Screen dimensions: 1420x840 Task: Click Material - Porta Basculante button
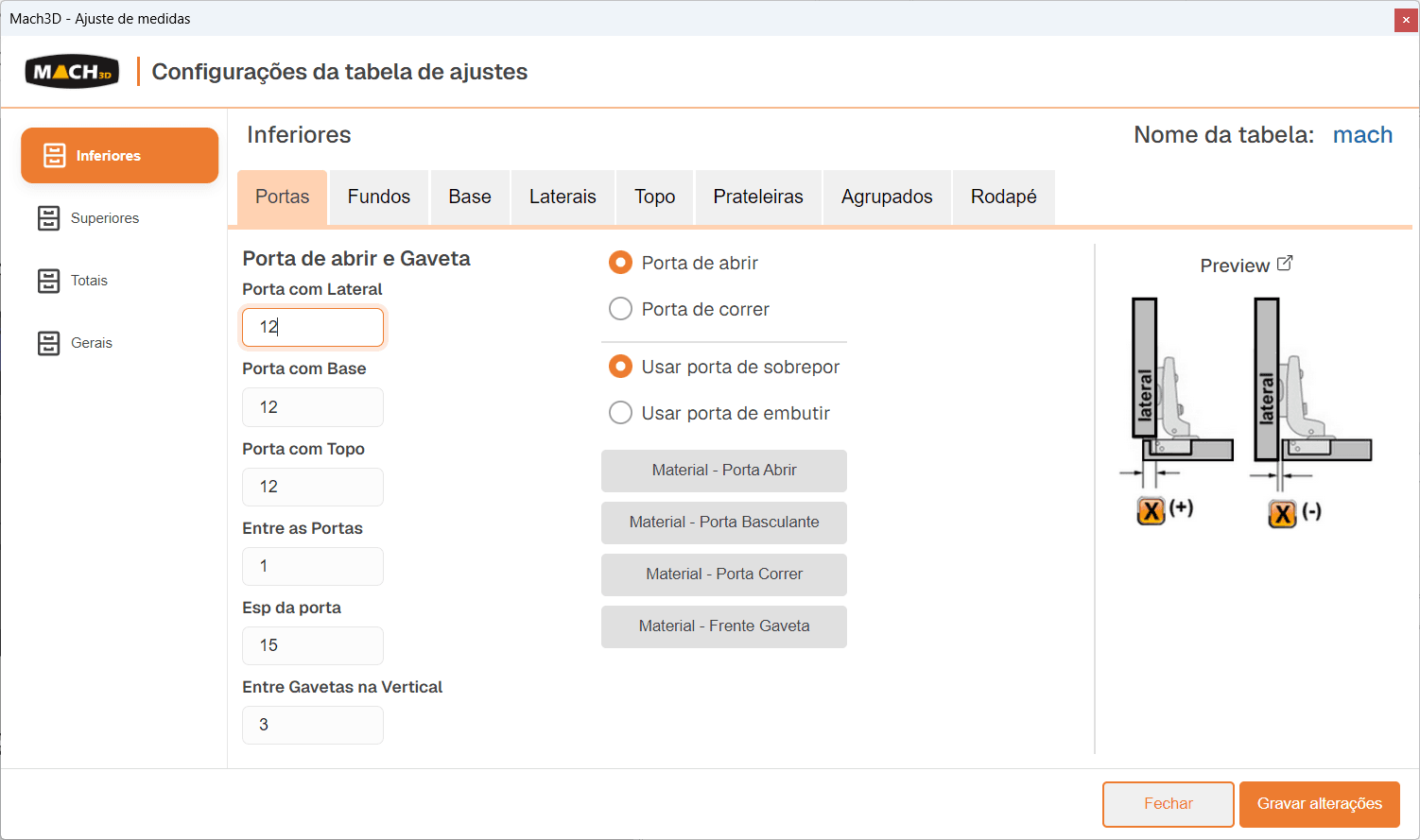pyautogui.click(x=724, y=523)
